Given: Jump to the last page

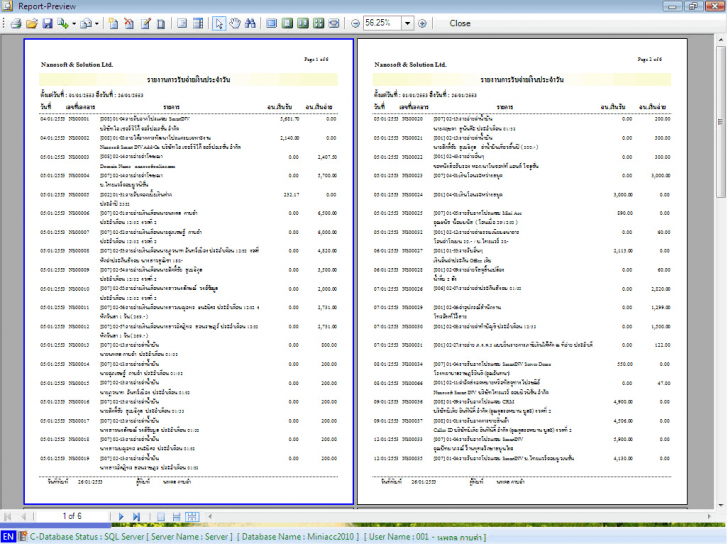Looking at the screenshot, I should coord(136,516).
